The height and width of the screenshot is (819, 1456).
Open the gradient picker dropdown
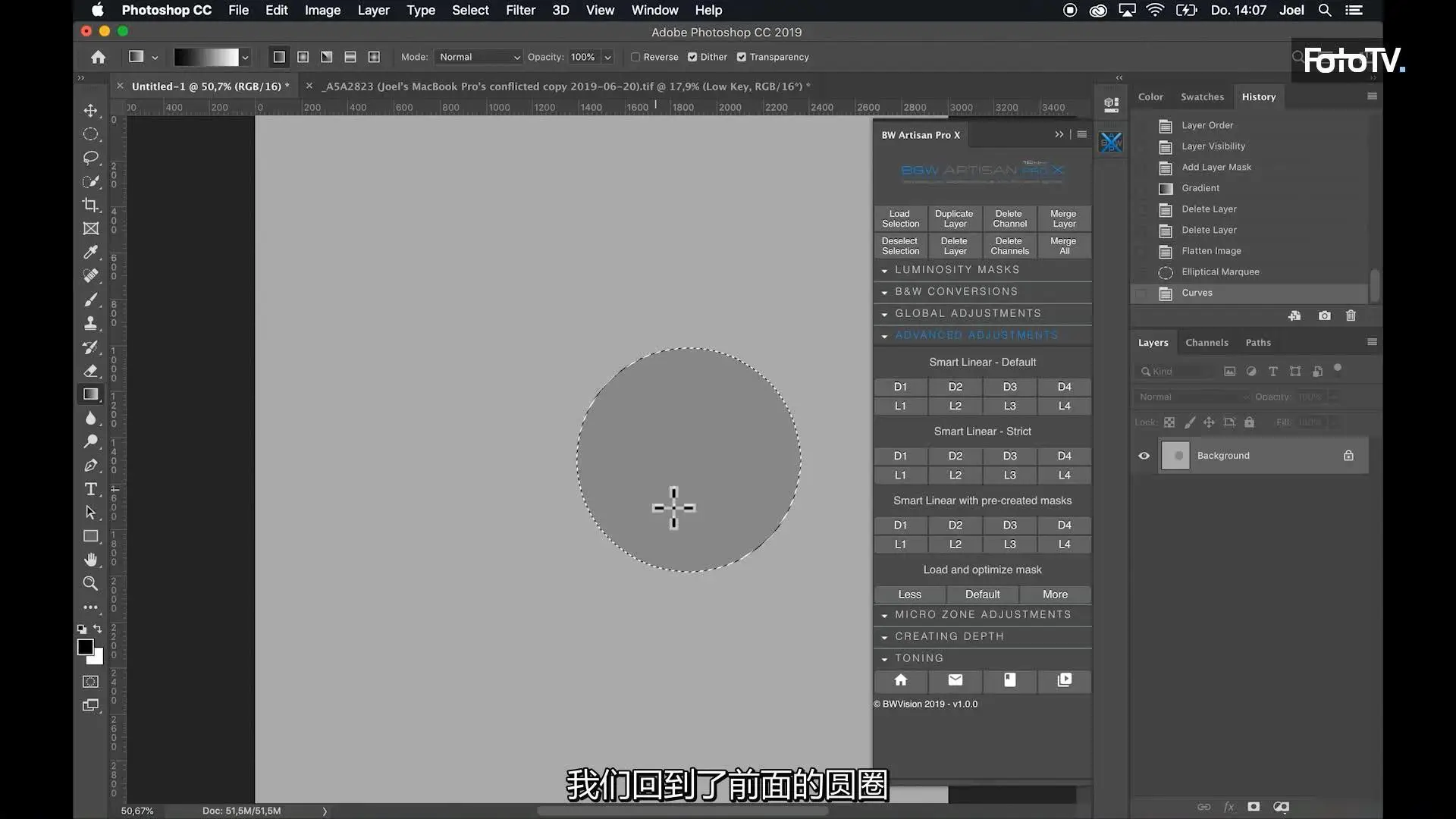tap(245, 57)
